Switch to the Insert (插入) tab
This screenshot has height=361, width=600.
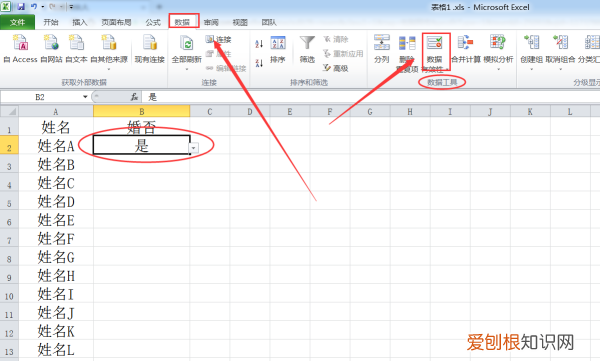[80, 22]
